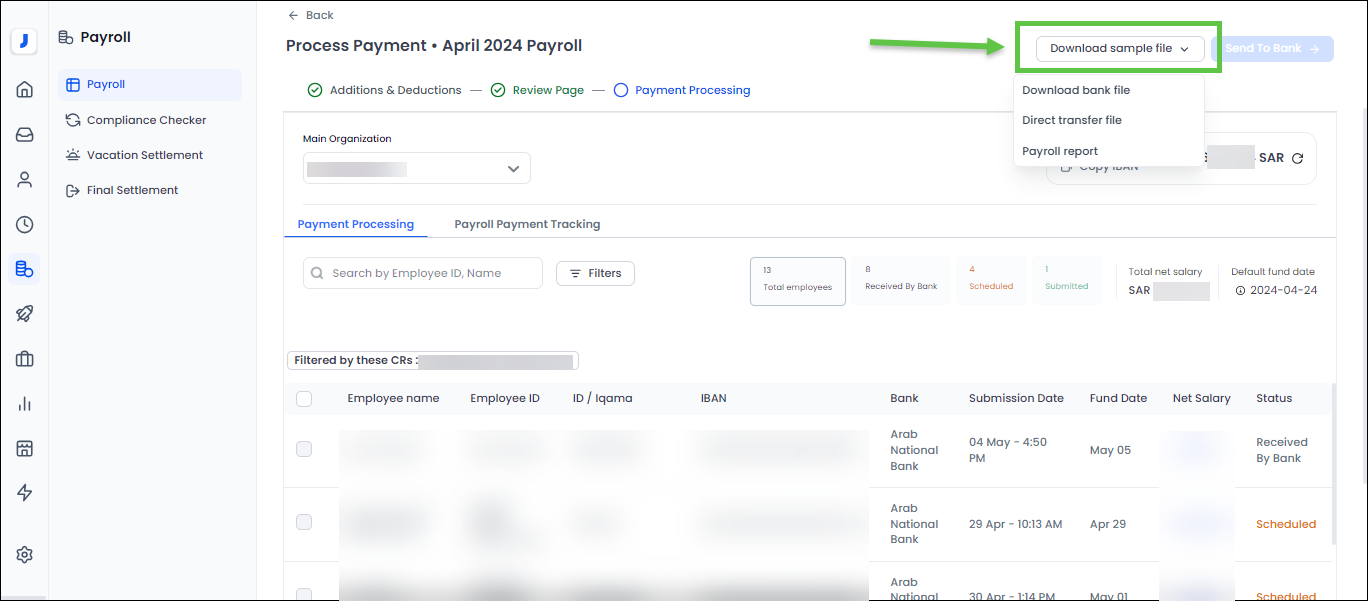The width and height of the screenshot is (1368, 601).
Task: Choose Payroll report from dropdown menu
Action: [x=1060, y=151]
